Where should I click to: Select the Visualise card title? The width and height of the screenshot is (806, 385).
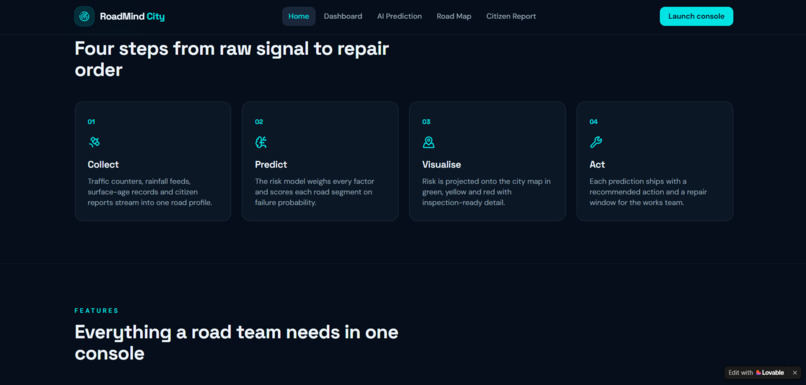(x=442, y=164)
